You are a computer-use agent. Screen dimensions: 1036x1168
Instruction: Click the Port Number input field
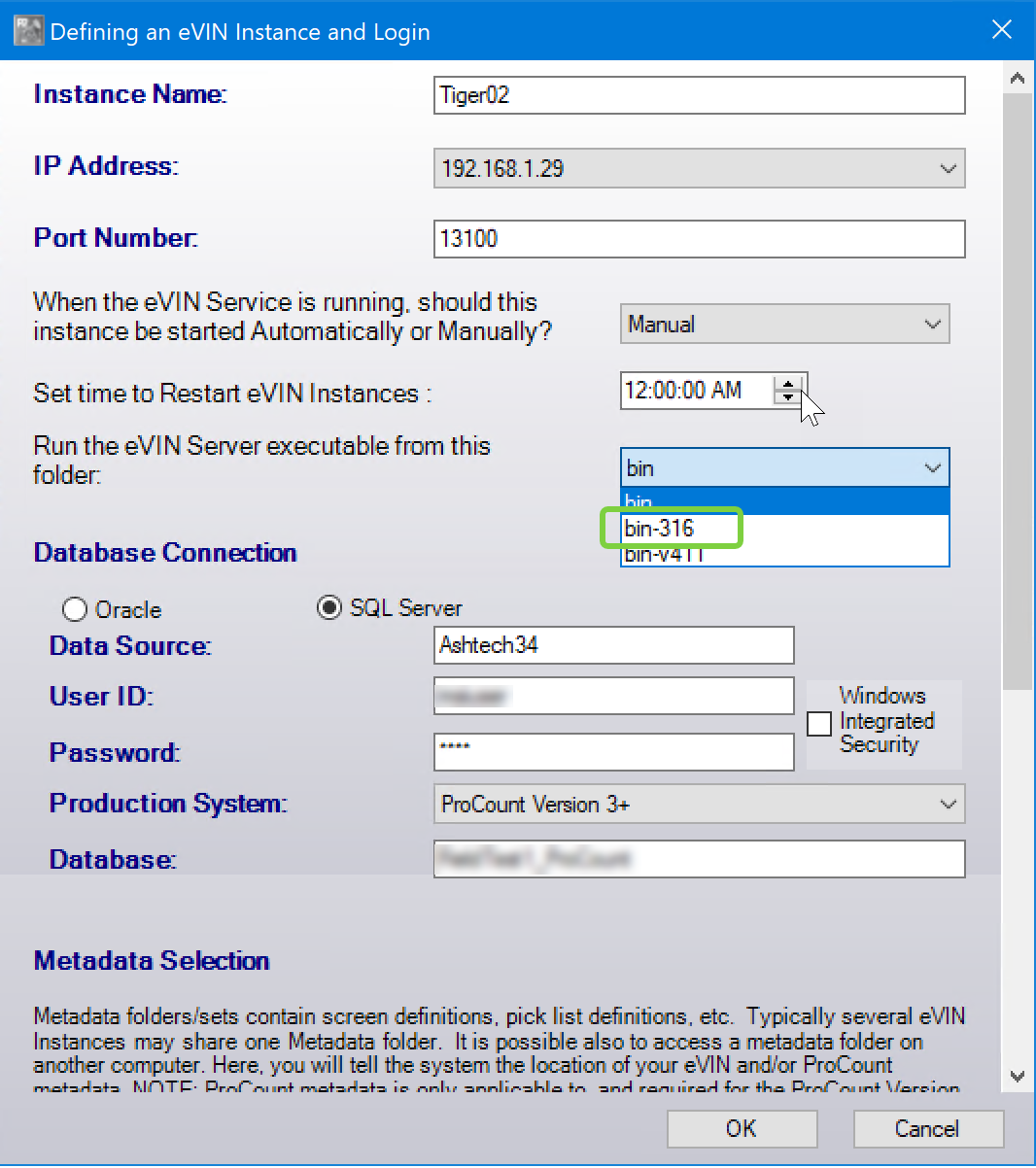[x=699, y=239]
